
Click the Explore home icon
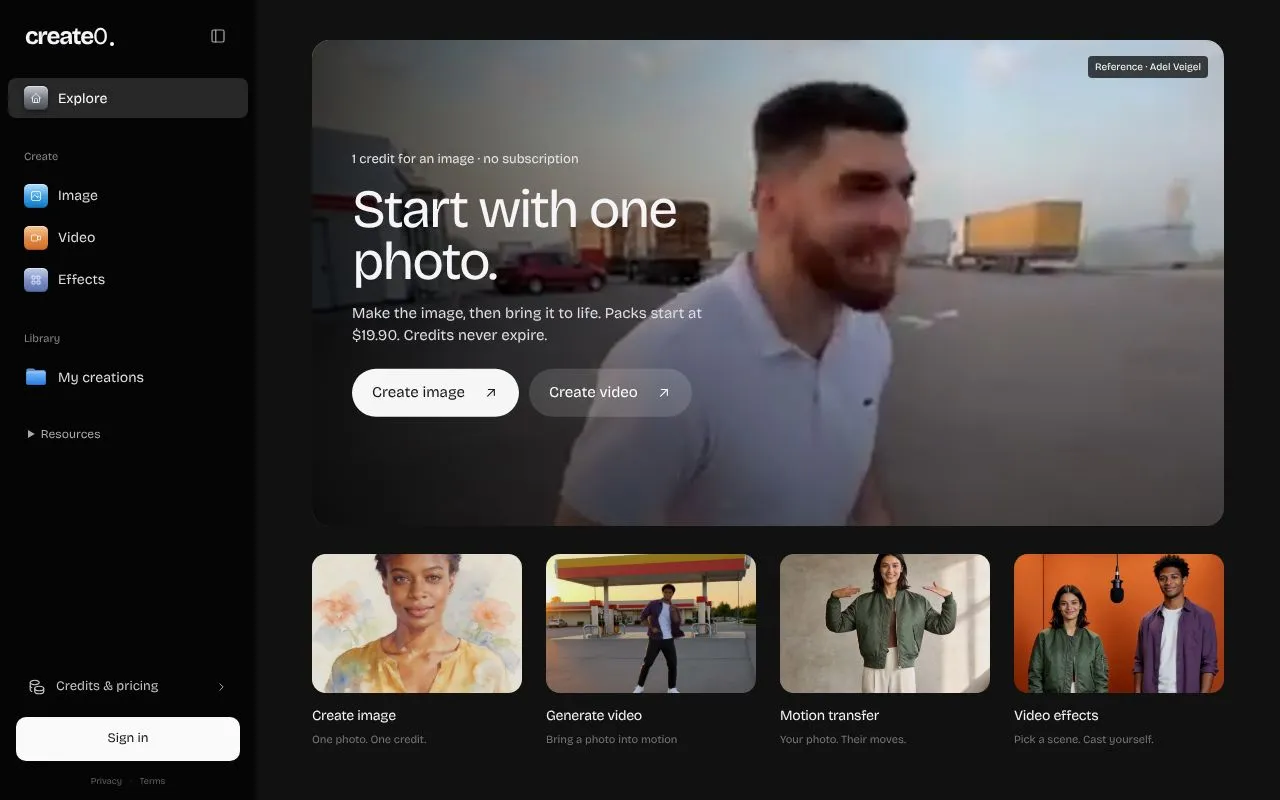click(x=36, y=98)
